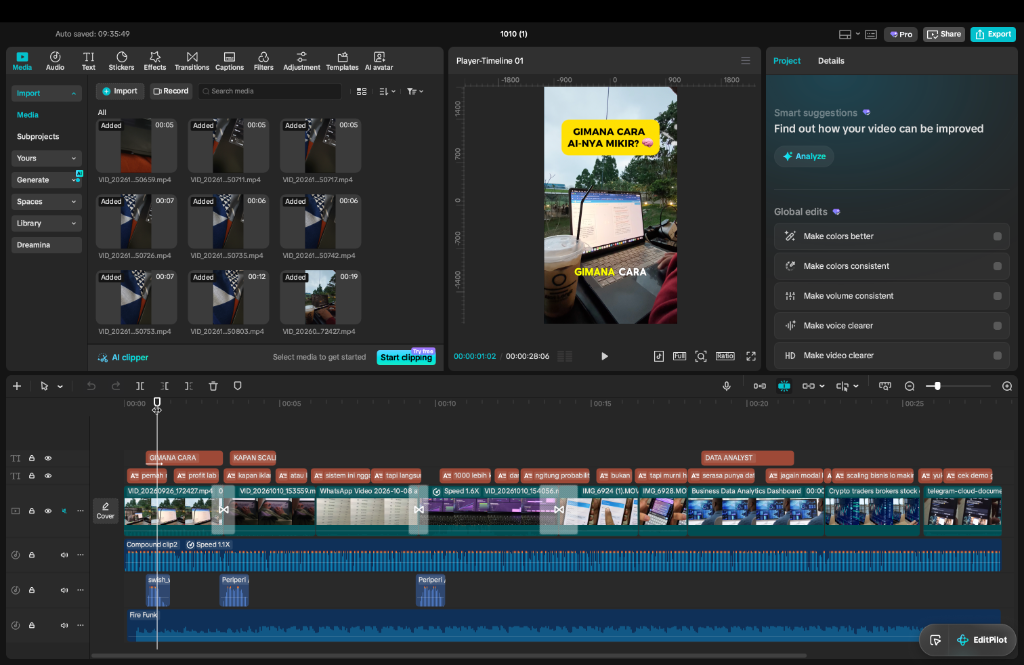1024x665 pixels.
Task: Expand the Spaces media category
Action: (46, 202)
